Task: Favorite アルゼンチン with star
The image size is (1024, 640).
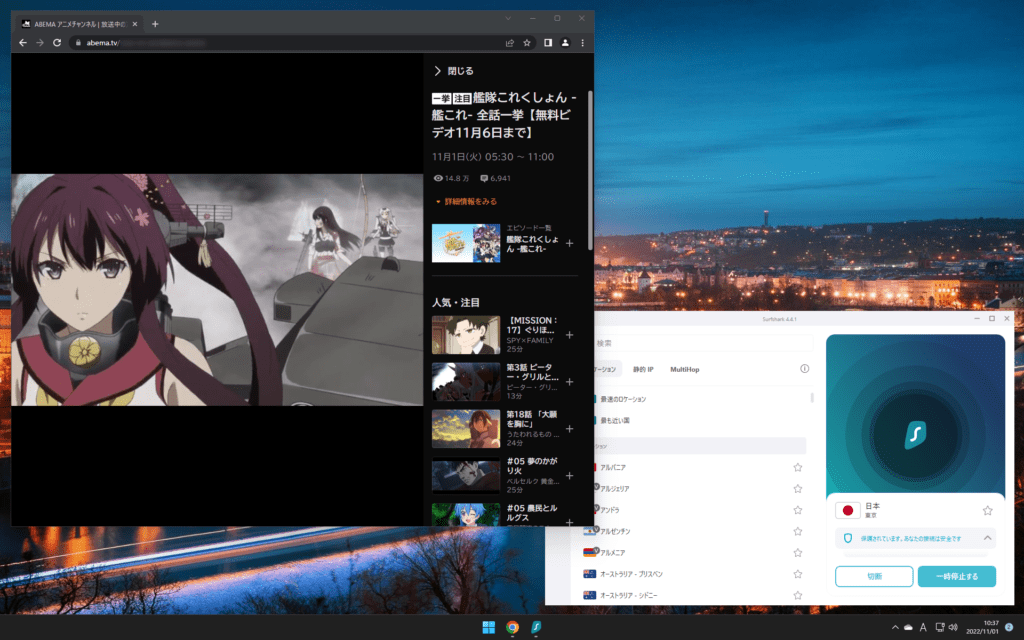Action: pyautogui.click(x=797, y=532)
